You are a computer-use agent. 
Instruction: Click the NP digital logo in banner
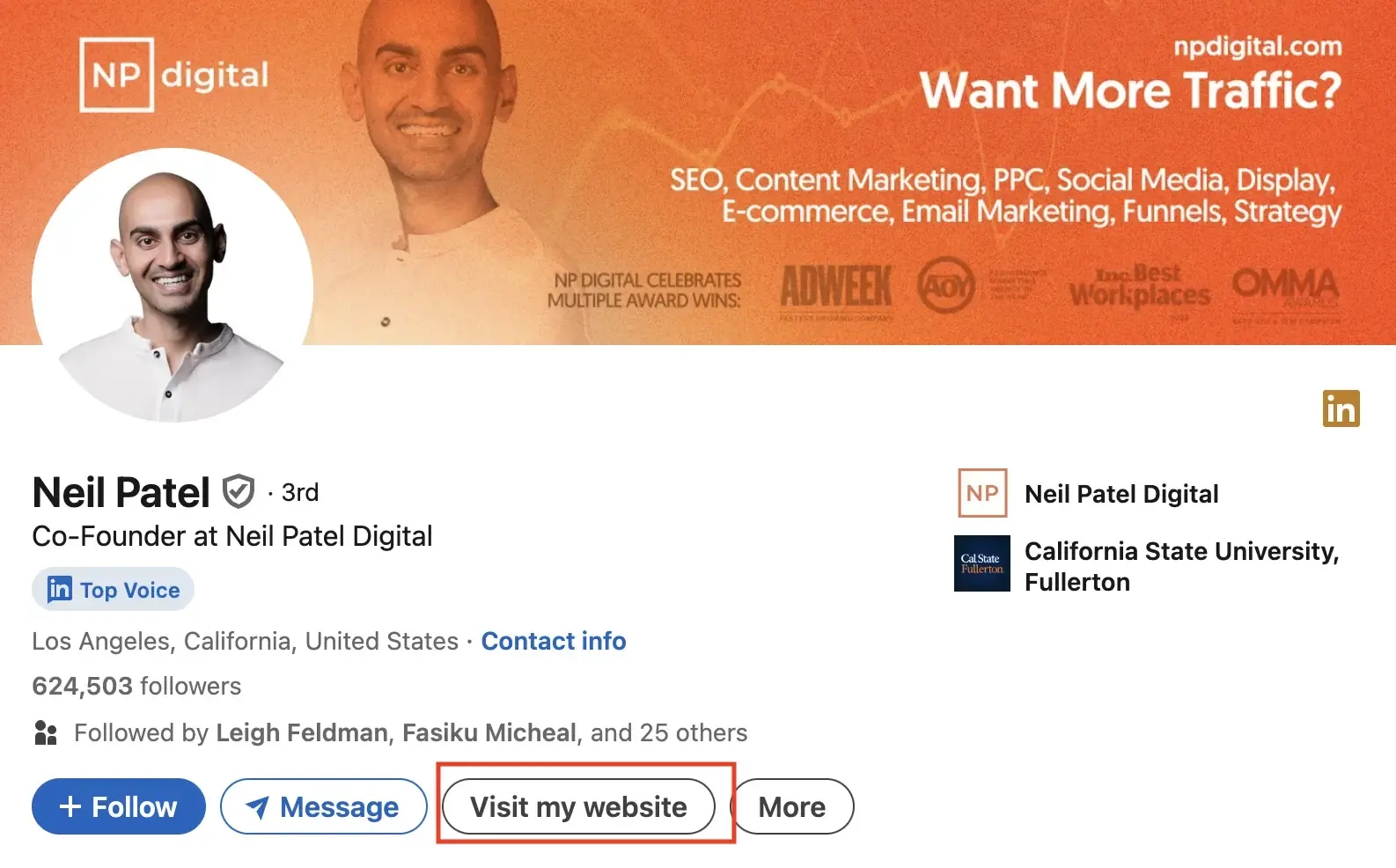pos(174,75)
